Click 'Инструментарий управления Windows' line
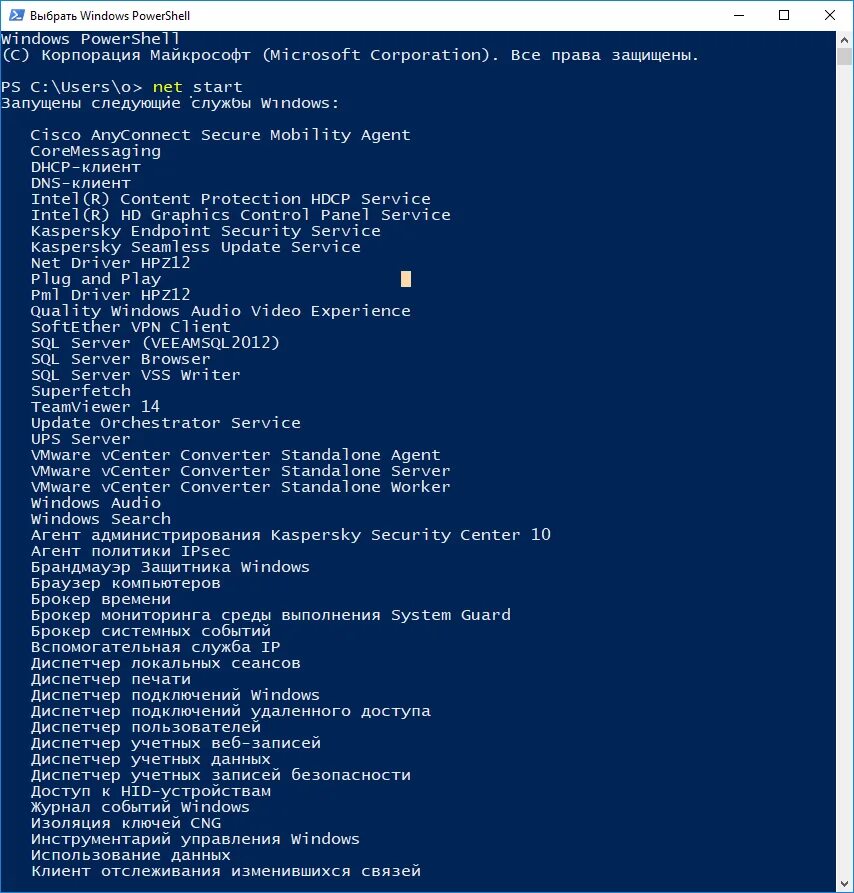The height and width of the screenshot is (893, 854). click(195, 839)
